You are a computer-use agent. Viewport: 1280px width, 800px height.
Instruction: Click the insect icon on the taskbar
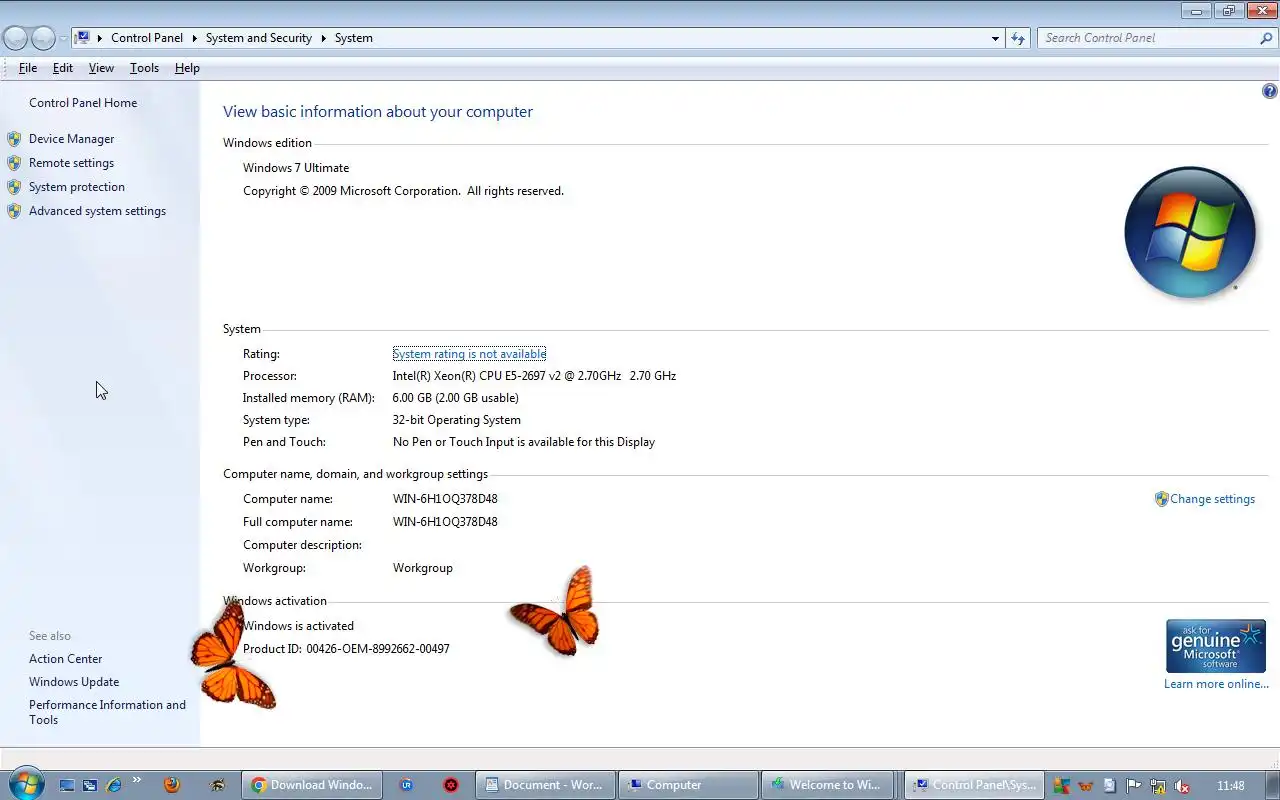coord(217,785)
